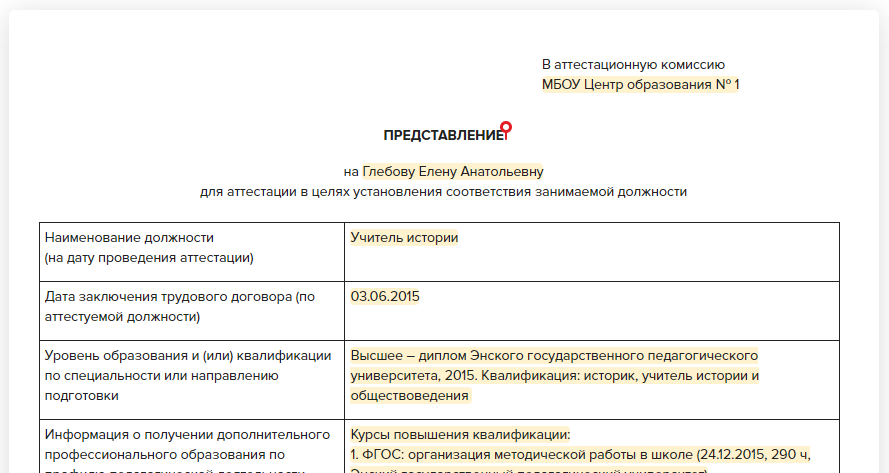Screen dimensions: 889x473
Task: Click the Информация о получении дополнительного label
Action: (188, 435)
